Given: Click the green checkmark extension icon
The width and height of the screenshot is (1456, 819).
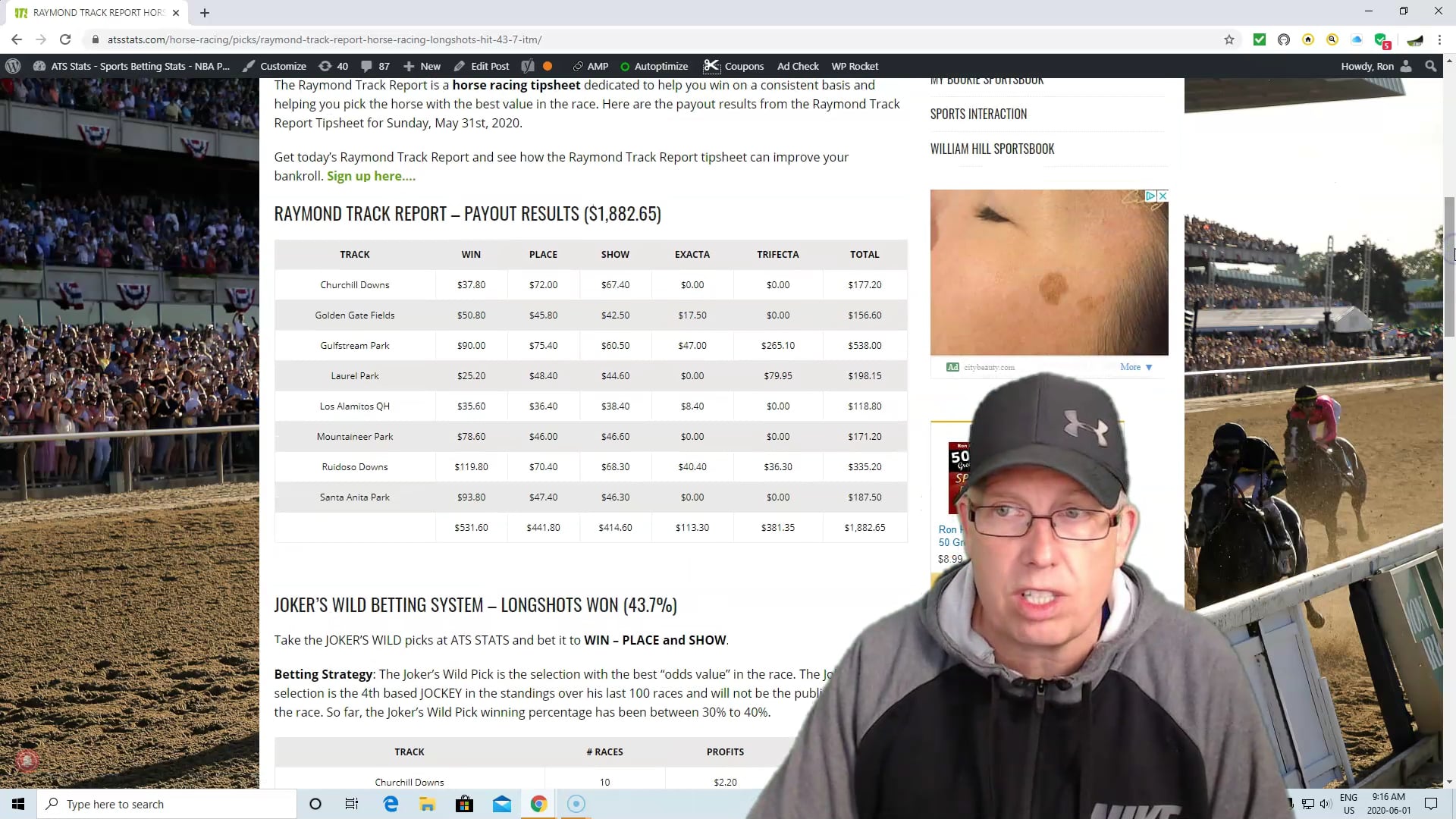Looking at the screenshot, I should tap(1260, 39).
